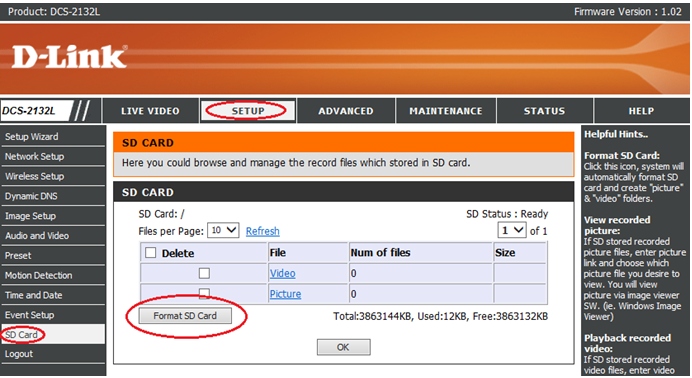
Task: Click the DCS-2132L model label
Action: point(29,111)
